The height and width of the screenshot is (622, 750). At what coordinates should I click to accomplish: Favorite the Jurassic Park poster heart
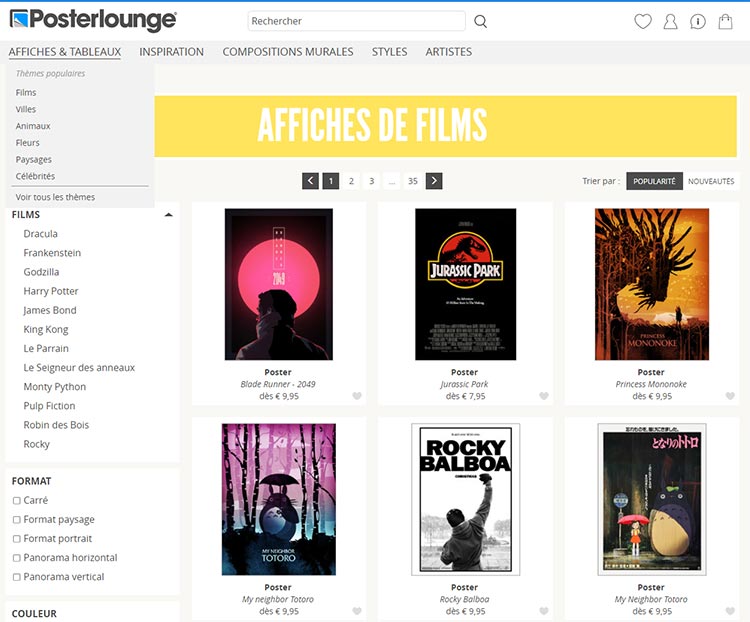(x=543, y=396)
